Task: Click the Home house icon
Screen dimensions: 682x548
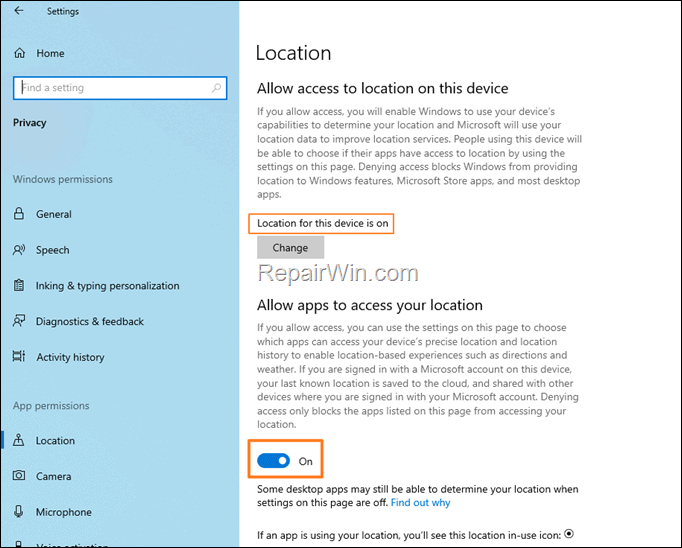Action: click(20, 53)
